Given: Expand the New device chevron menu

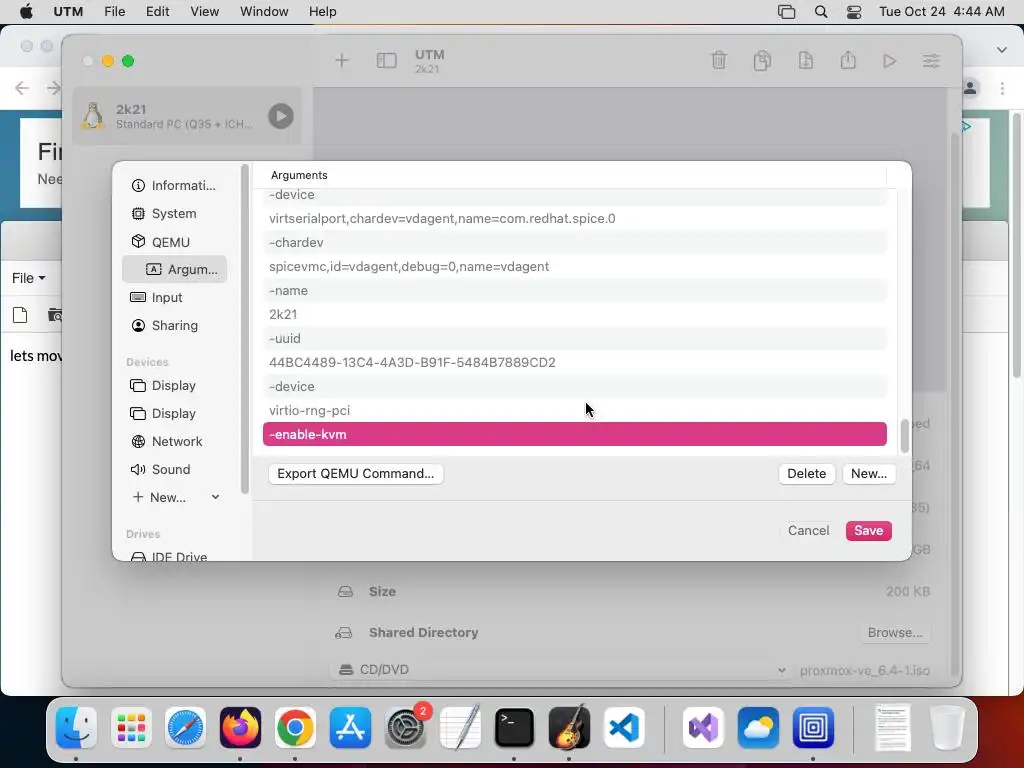Looking at the screenshot, I should [x=216, y=497].
